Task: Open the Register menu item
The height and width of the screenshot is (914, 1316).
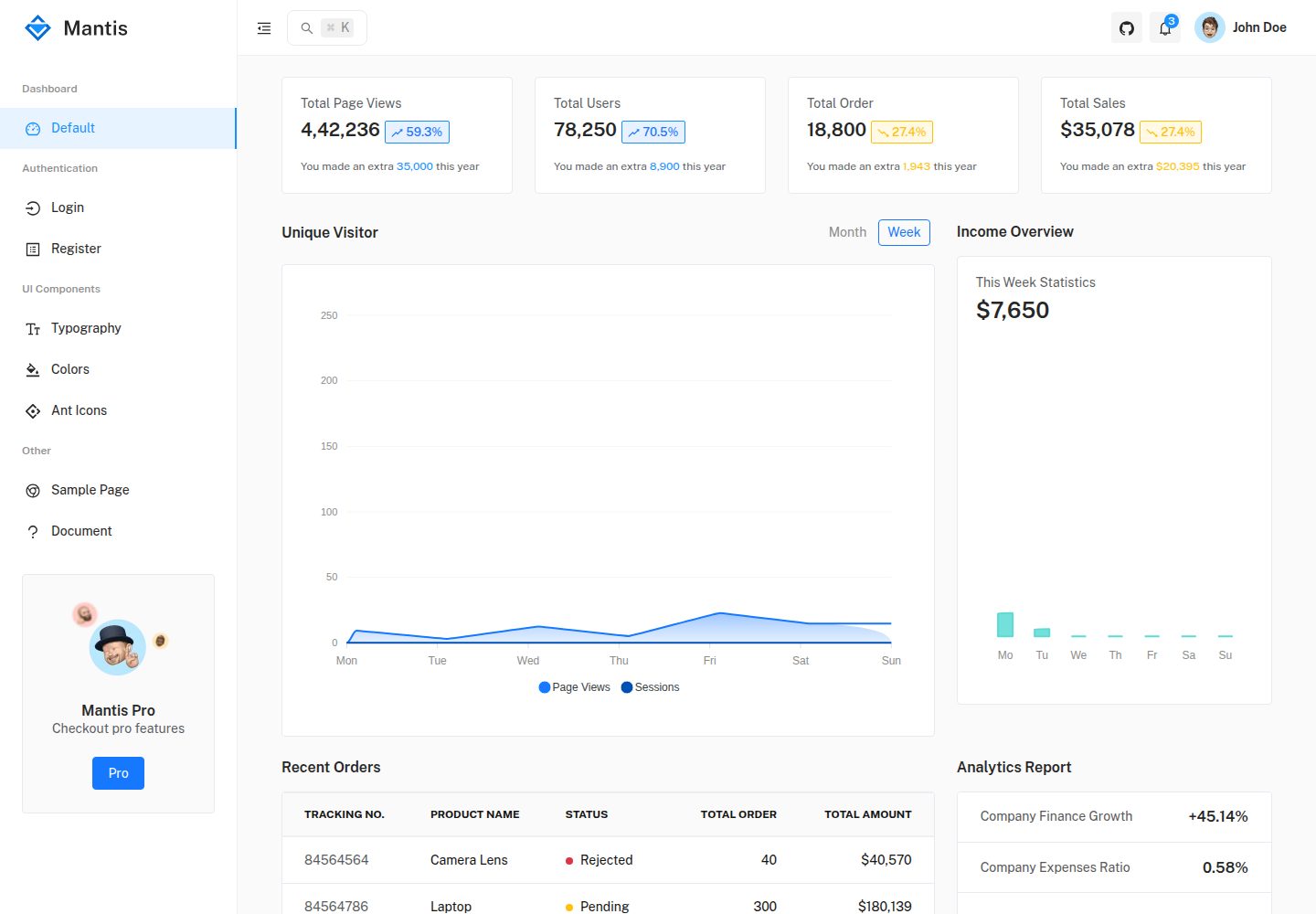Action: pyautogui.click(x=118, y=249)
